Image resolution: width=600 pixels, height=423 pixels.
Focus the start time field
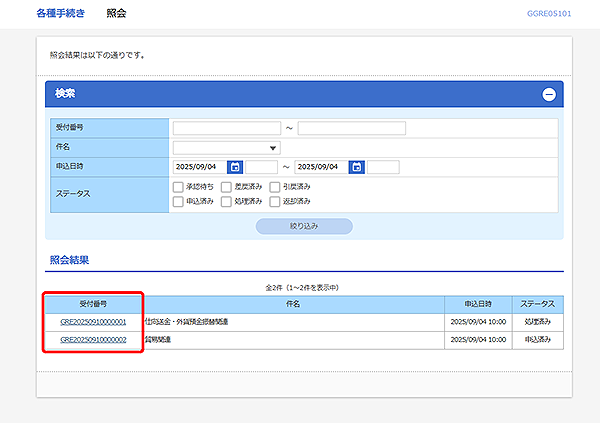pos(261,167)
